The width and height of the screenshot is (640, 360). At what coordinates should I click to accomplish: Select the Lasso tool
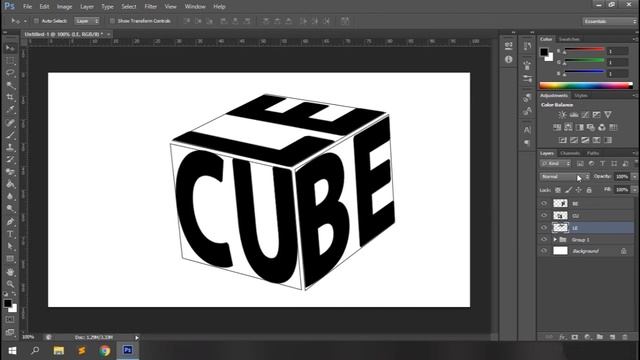10,73
